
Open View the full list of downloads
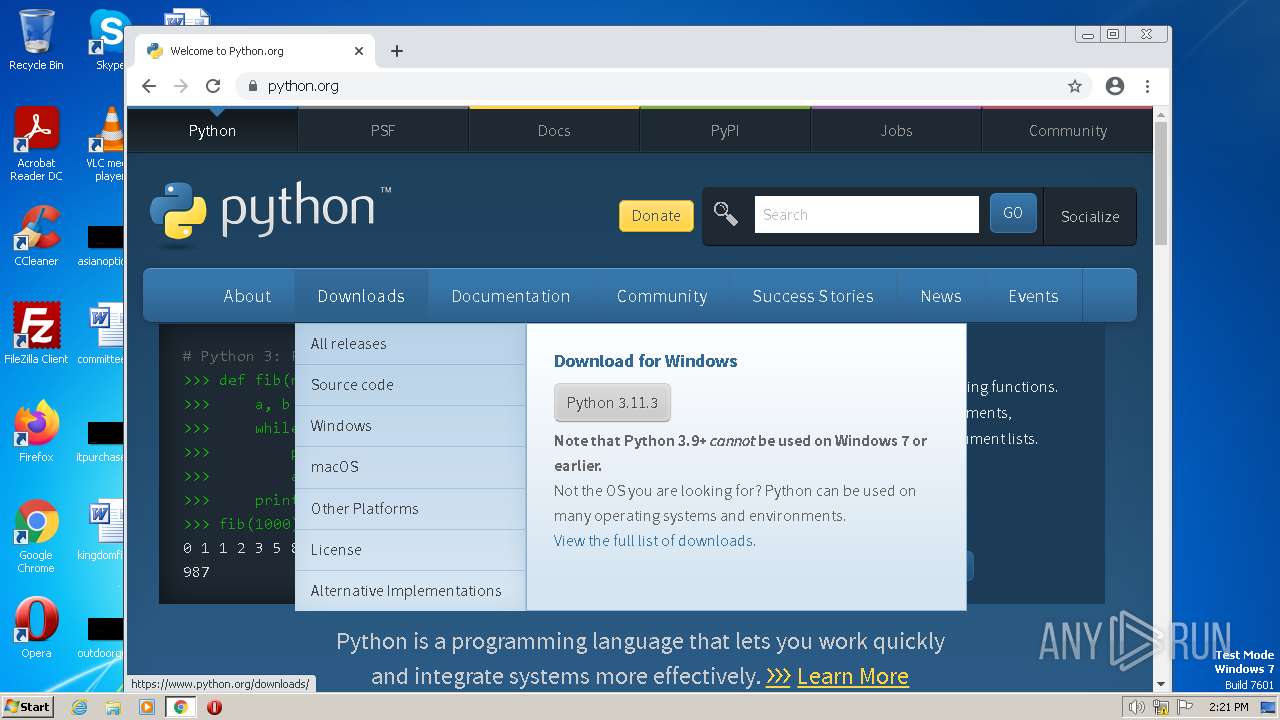(655, 540)
